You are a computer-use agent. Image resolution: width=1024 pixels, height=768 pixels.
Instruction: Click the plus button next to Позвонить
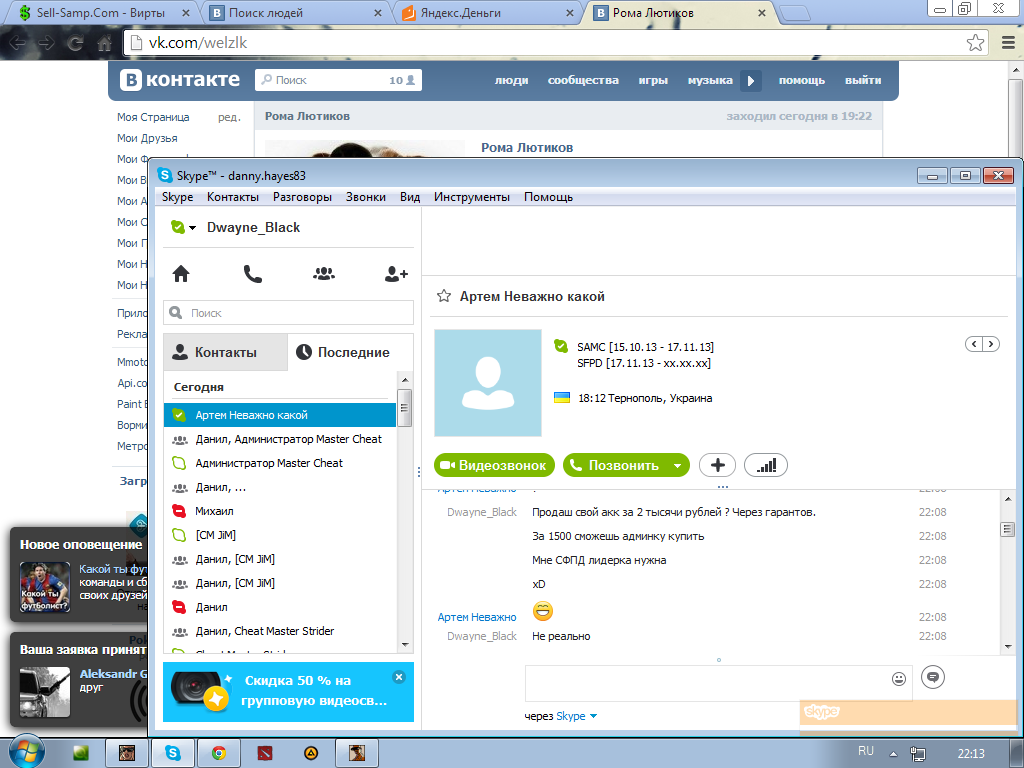(x=717, y=465)
